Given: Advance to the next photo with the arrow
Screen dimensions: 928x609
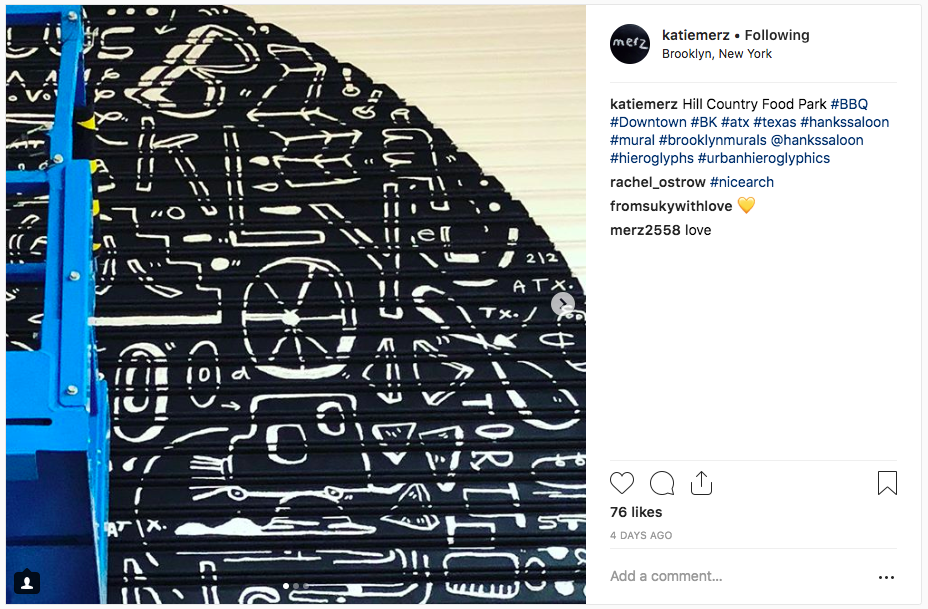Looking at the screenshot, I should (x=562, y=304).
